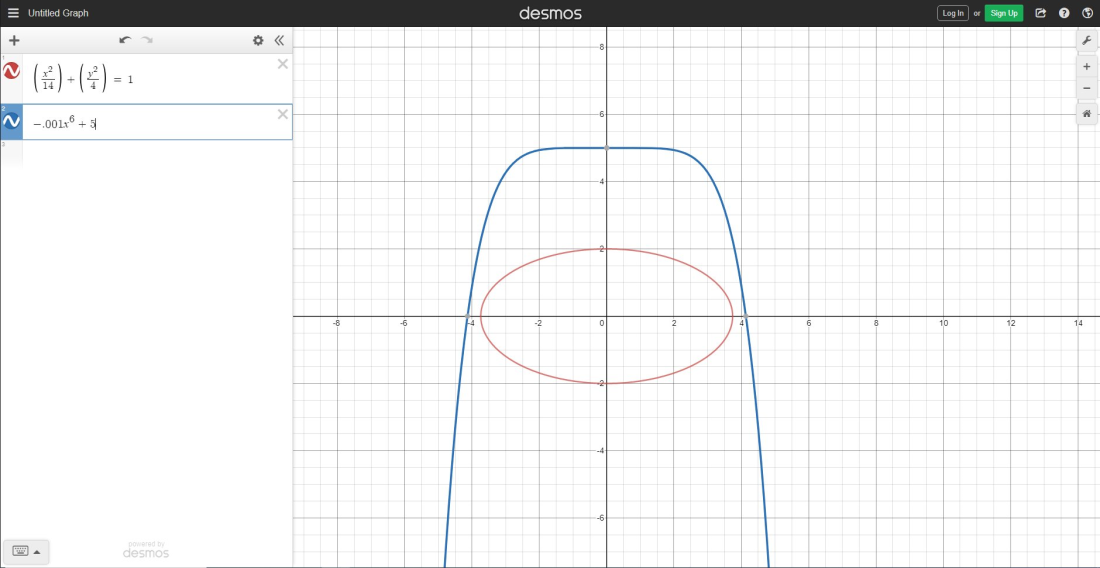Undo the last expression edit
Viewport: 1100px width, 568px height.
pos(125,41)
